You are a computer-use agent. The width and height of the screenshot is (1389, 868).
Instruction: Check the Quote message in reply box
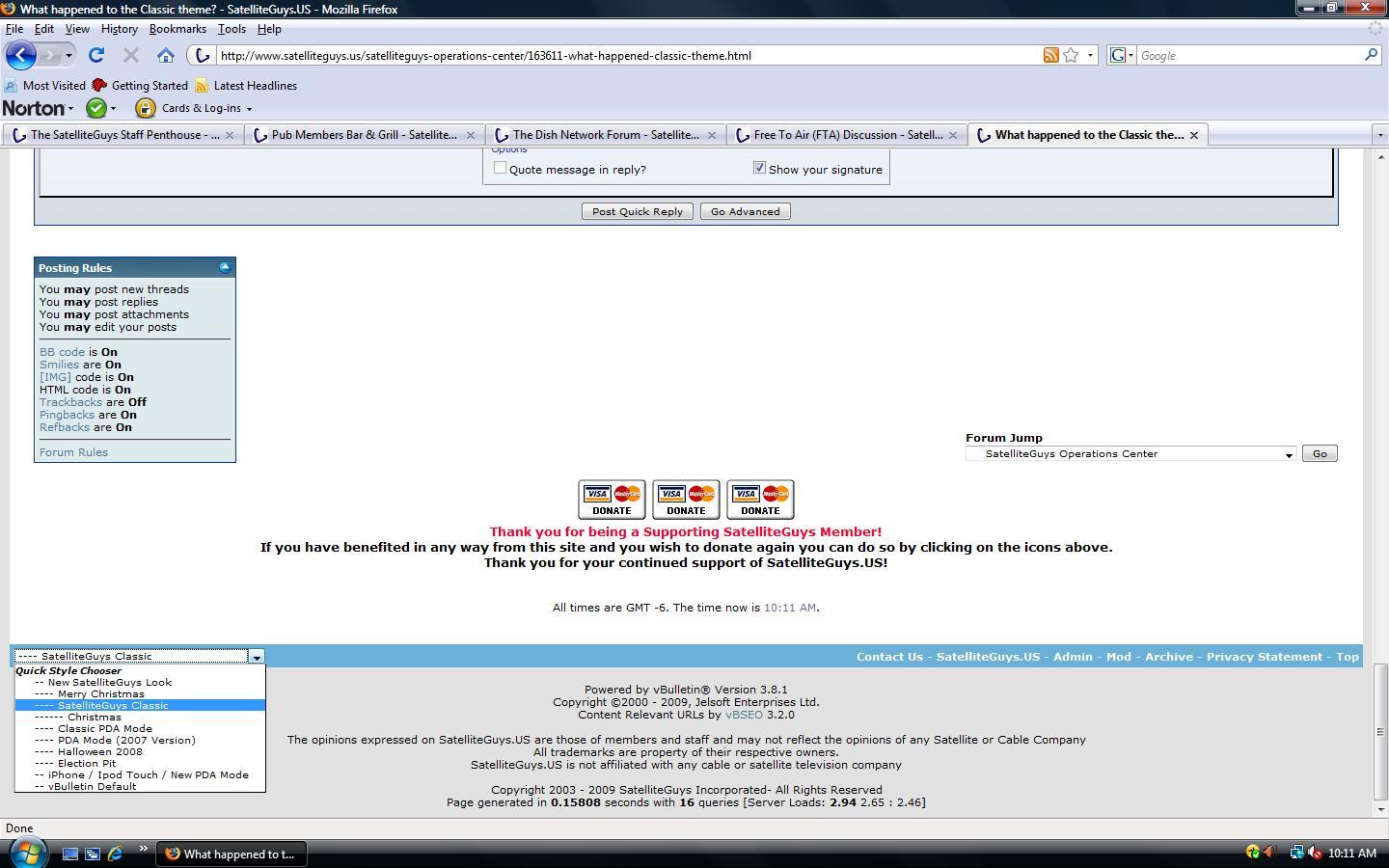(500, 168)
